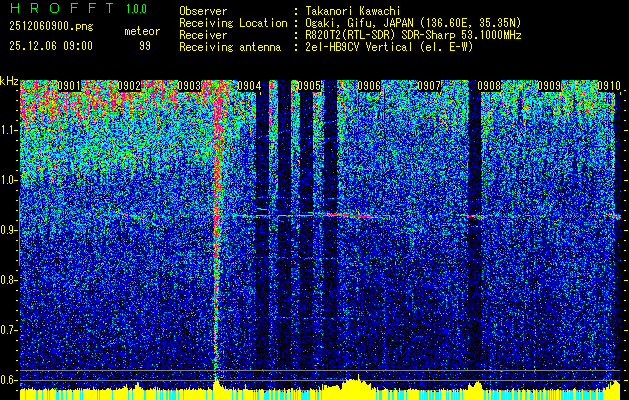
Task: Select the observer name Takanori Kawachi
Action: point(351,11)
